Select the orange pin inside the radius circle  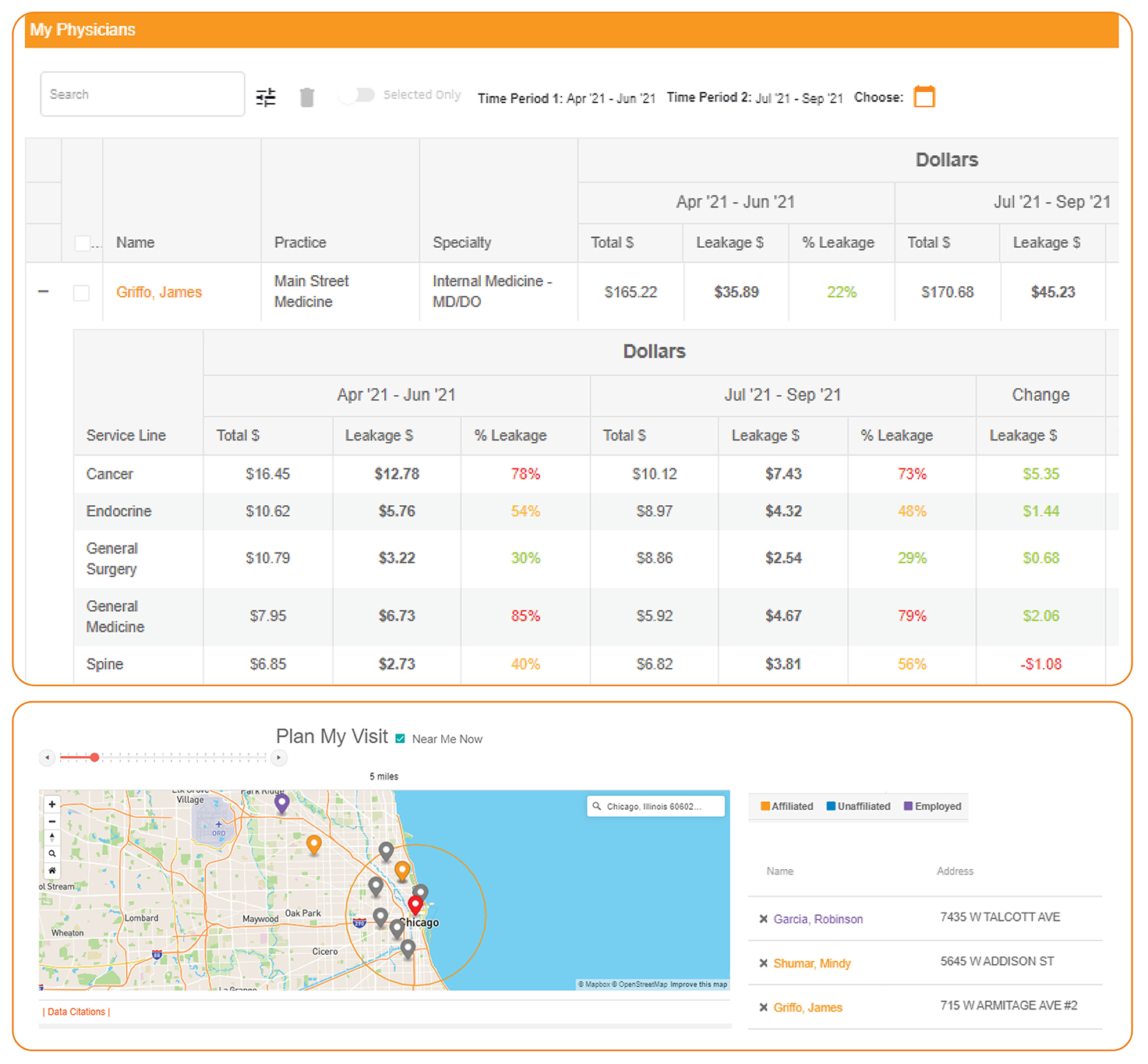pos(402,871)
